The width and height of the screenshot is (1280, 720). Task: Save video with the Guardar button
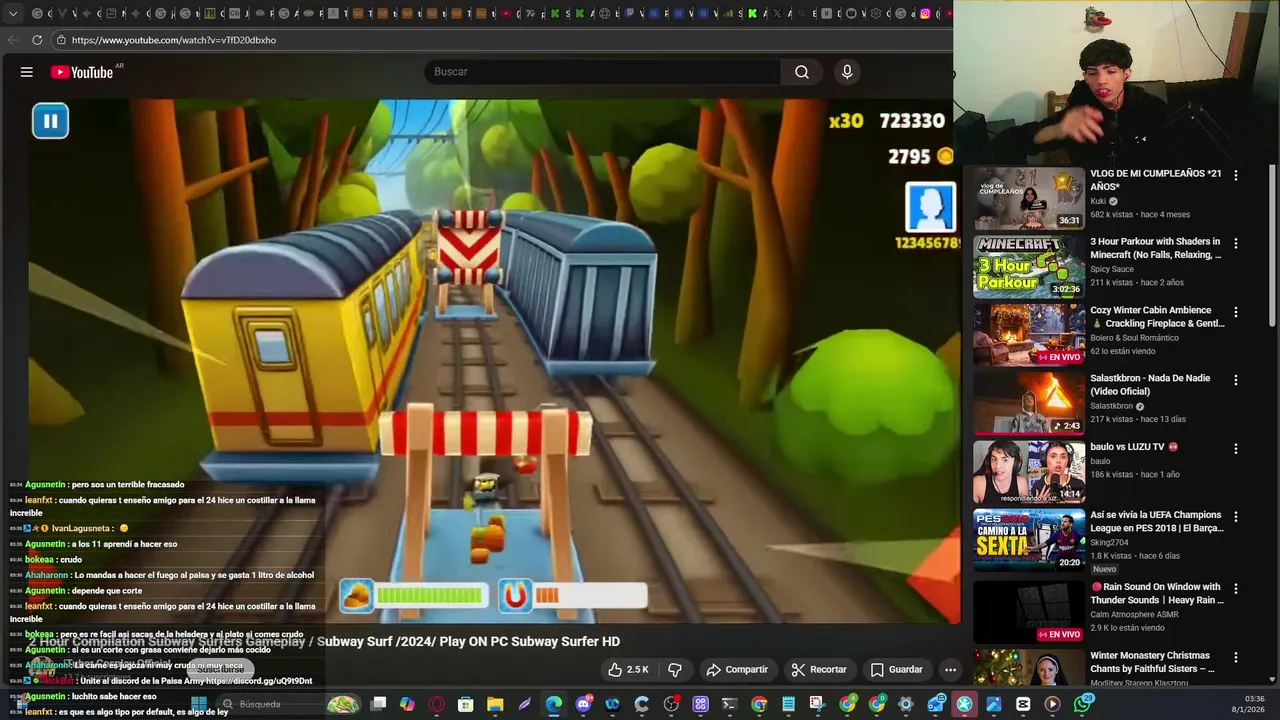[x=896, y=669]
